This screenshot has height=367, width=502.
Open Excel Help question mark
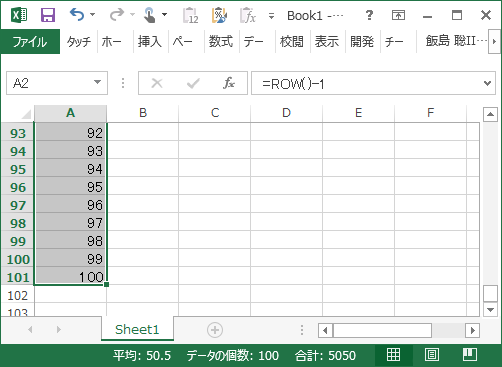[369, 15]
